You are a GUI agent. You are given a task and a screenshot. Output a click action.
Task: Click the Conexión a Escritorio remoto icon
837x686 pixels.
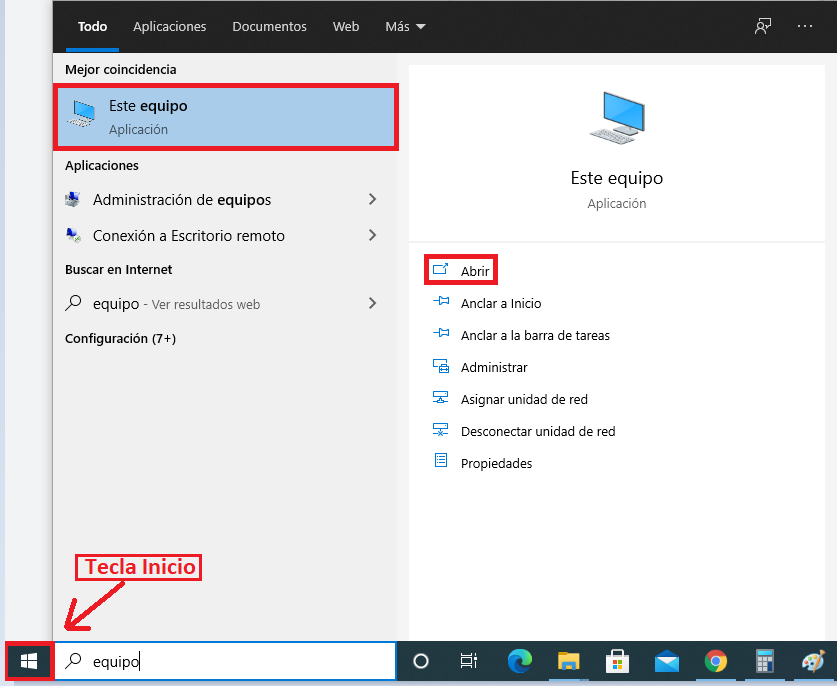point(73,235)
